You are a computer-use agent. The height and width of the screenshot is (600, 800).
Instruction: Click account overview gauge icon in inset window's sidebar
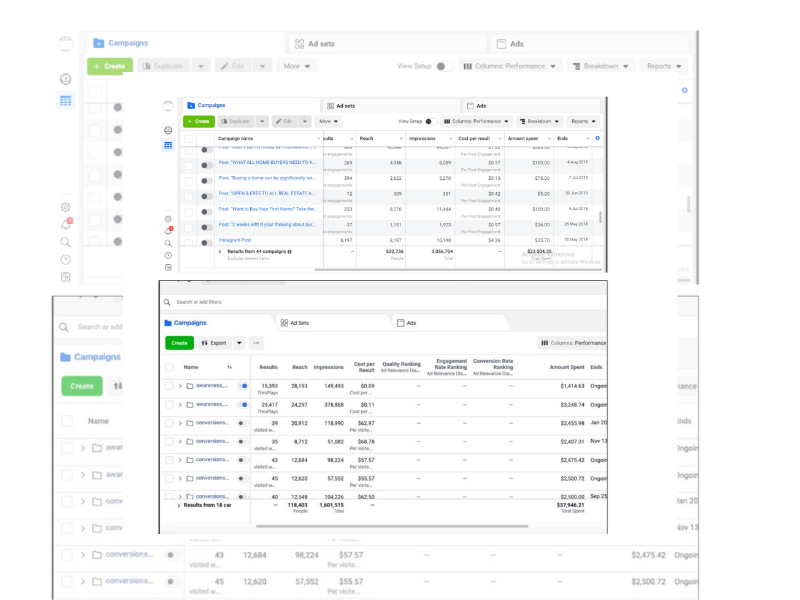point(168,130)
